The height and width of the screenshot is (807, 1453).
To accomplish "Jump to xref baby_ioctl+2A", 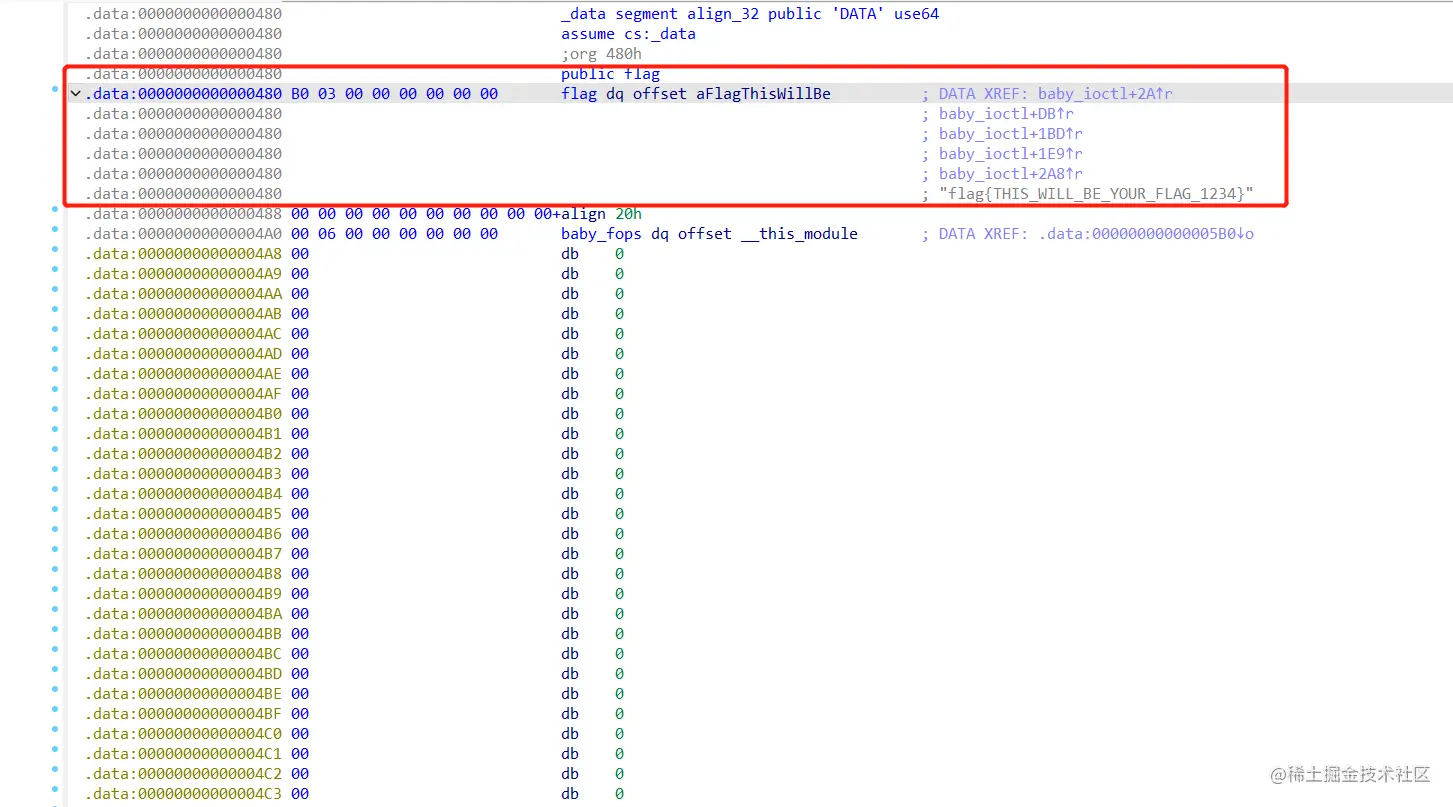I will coord(1105,94).
